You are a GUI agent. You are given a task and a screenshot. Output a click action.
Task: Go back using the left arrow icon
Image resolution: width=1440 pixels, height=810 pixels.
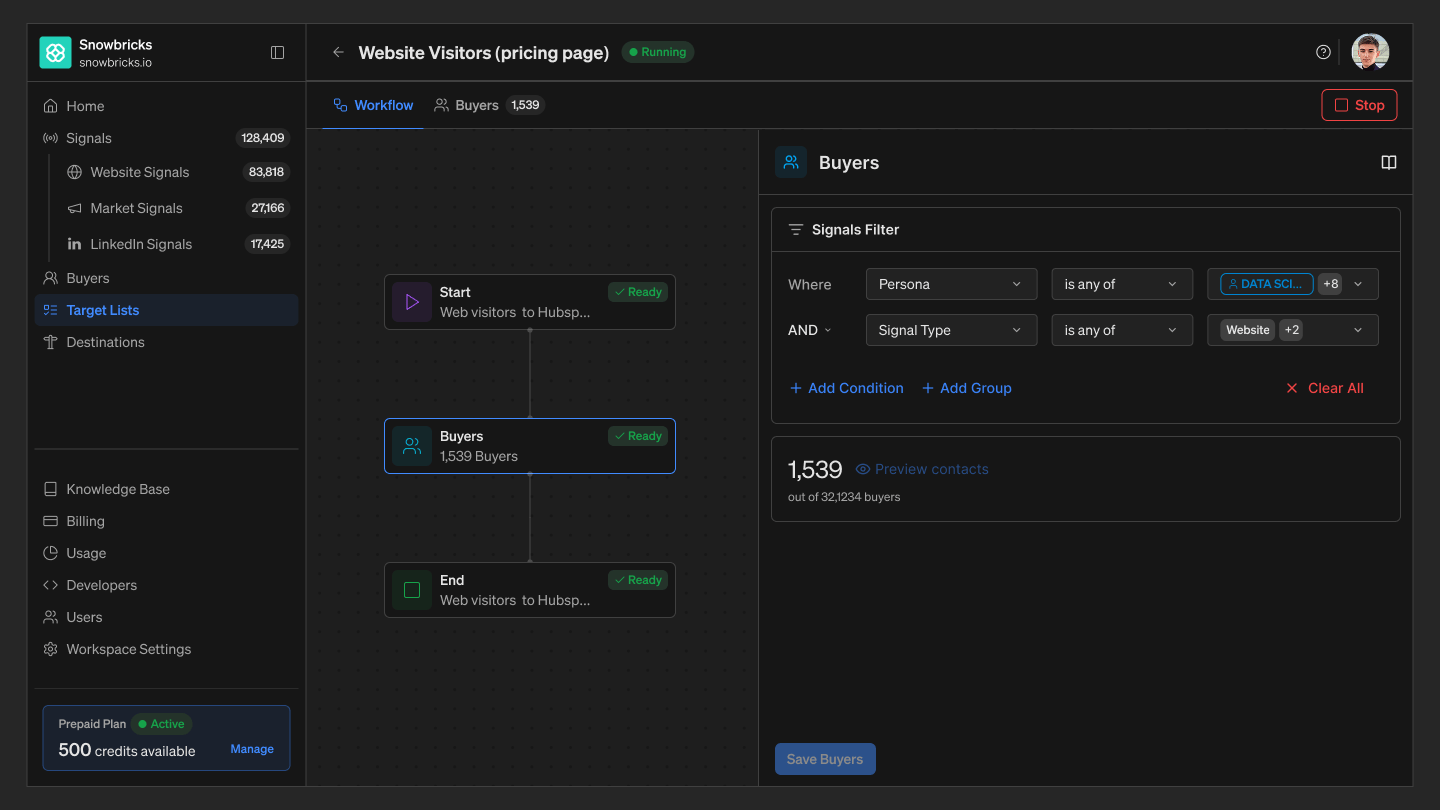[x=338, y=53]
